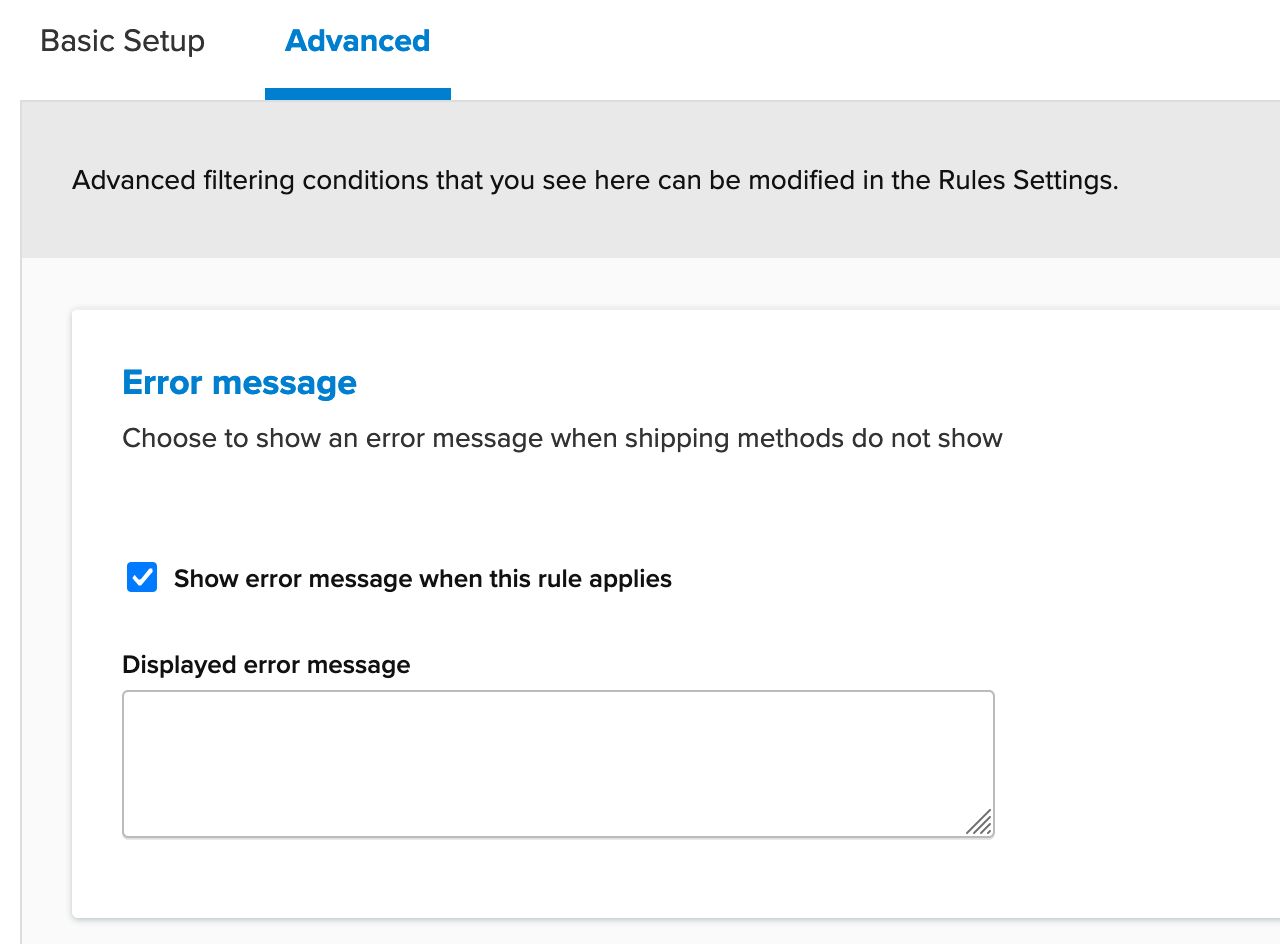Screen dimensions: 1280x944
Task: Click the word "Error" in the card heading
Action: click(x=163, y=383)
